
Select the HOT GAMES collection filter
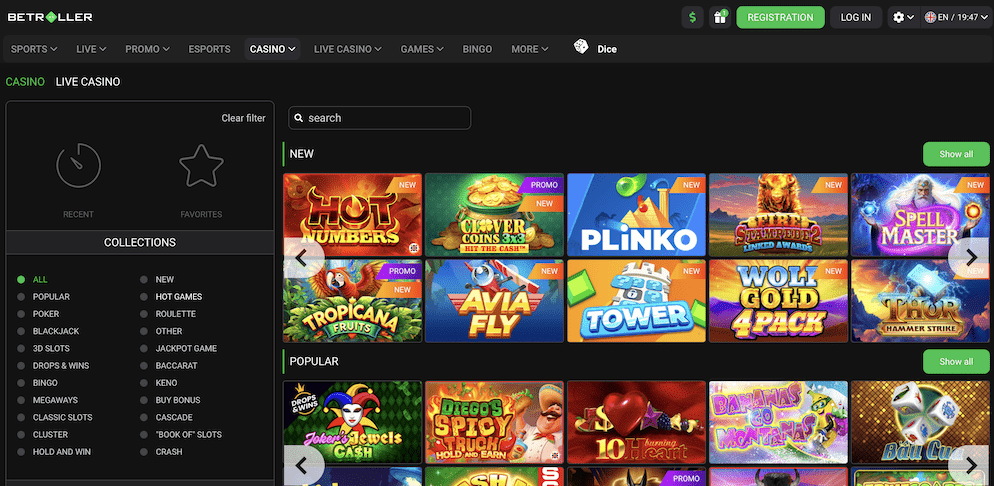pyautogui.click(x=171, y=297)
